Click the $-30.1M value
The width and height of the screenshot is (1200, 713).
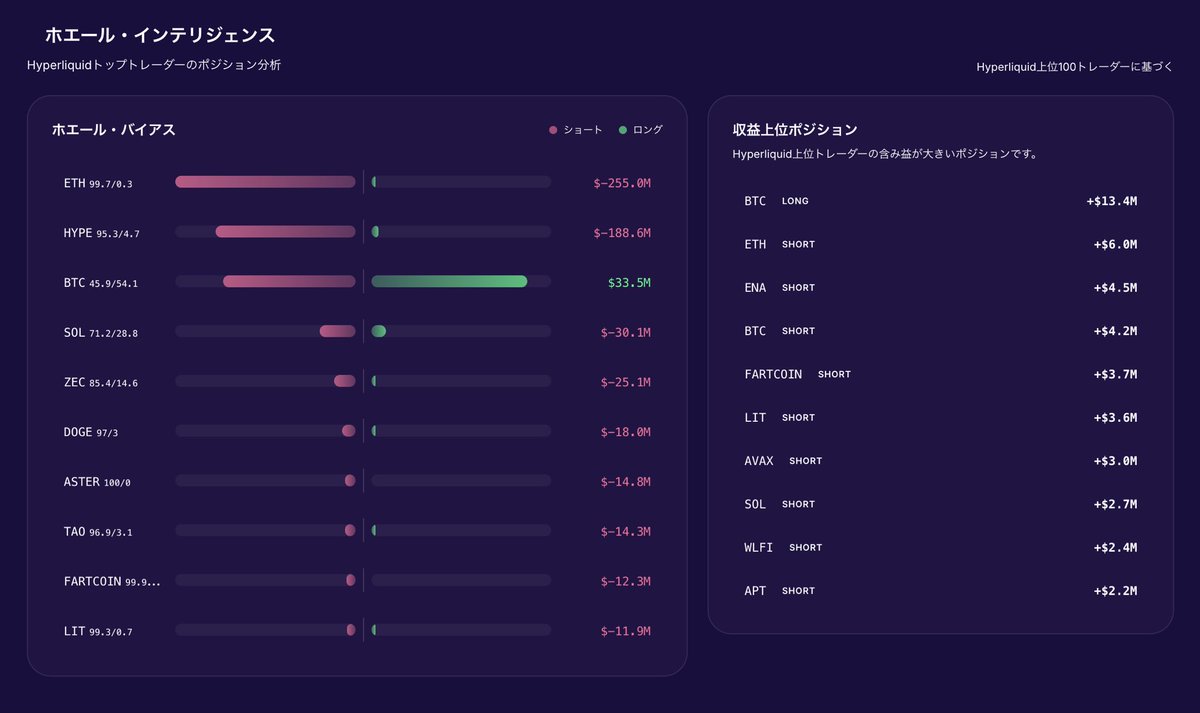[626, 332]
